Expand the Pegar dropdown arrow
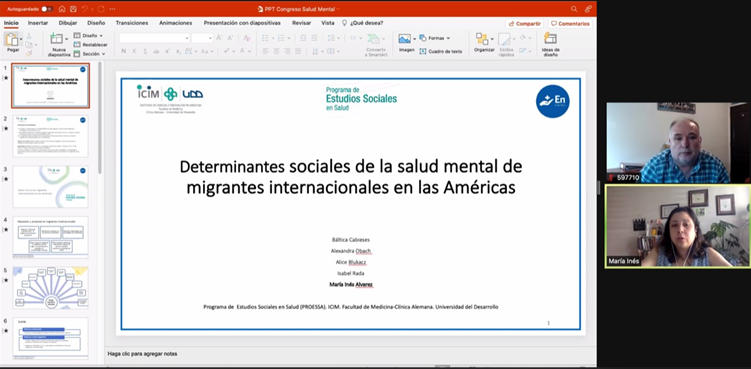This screenshot has width=751, height=369. [21, 39]
